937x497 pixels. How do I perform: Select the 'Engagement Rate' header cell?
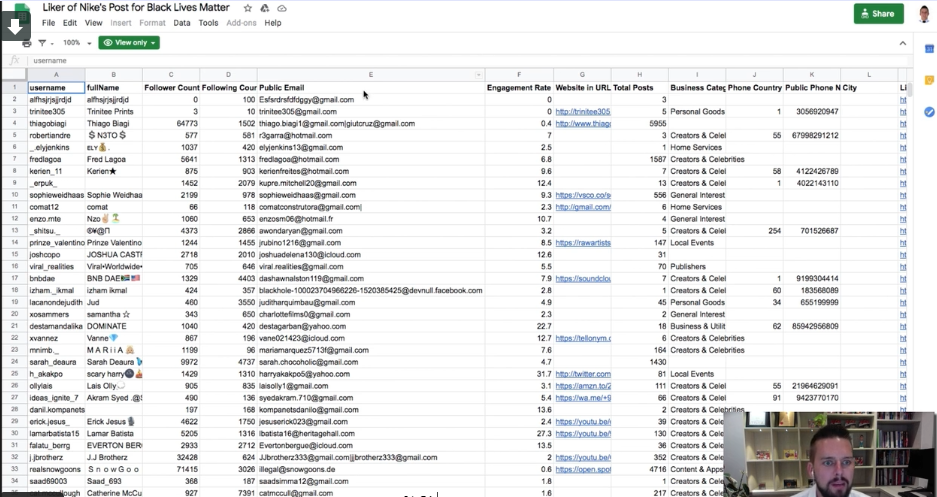pyautogui.click(x=519, y=88)
